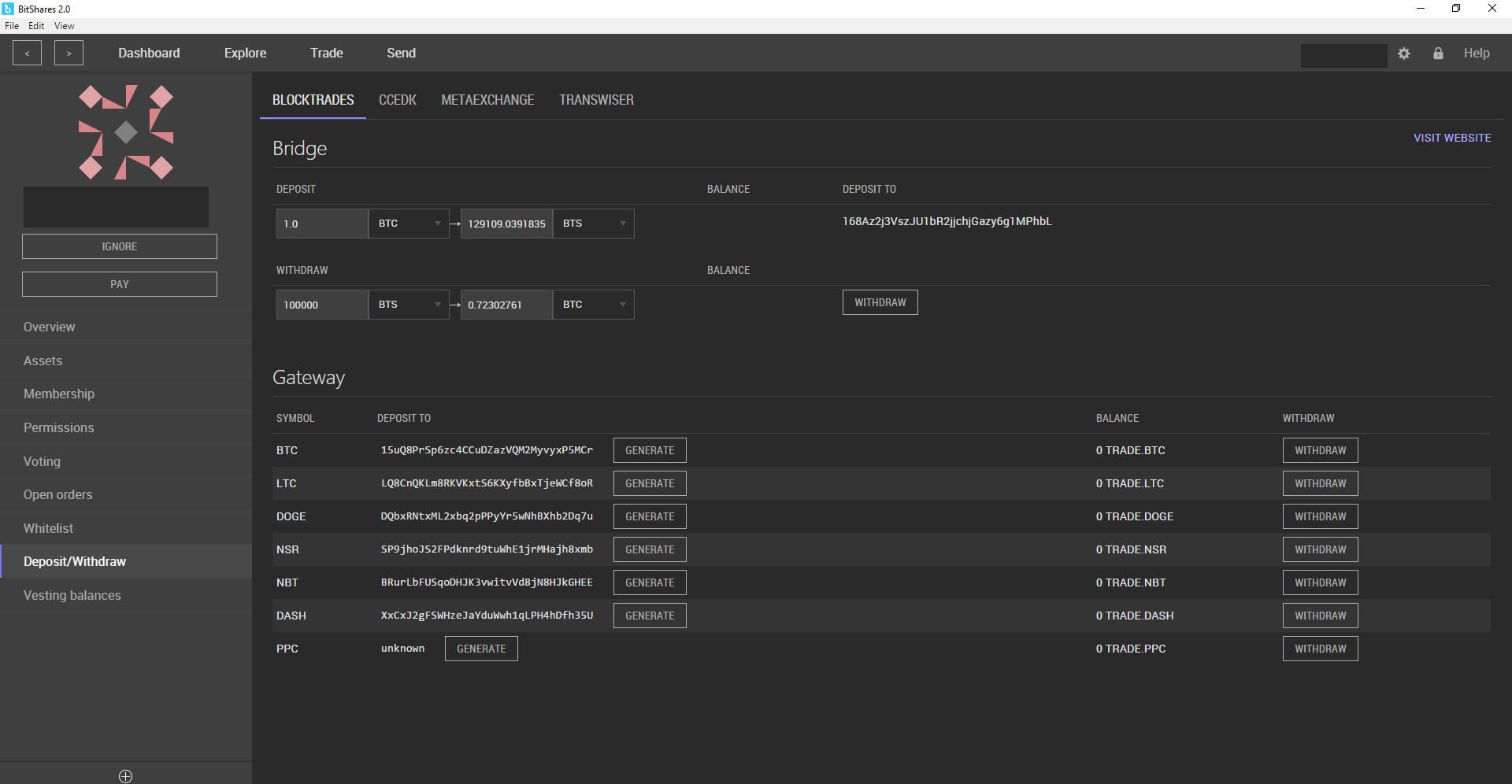Generate a new DOGE deposit address
The image size is (1512, 784).
[x=650, y=516]
